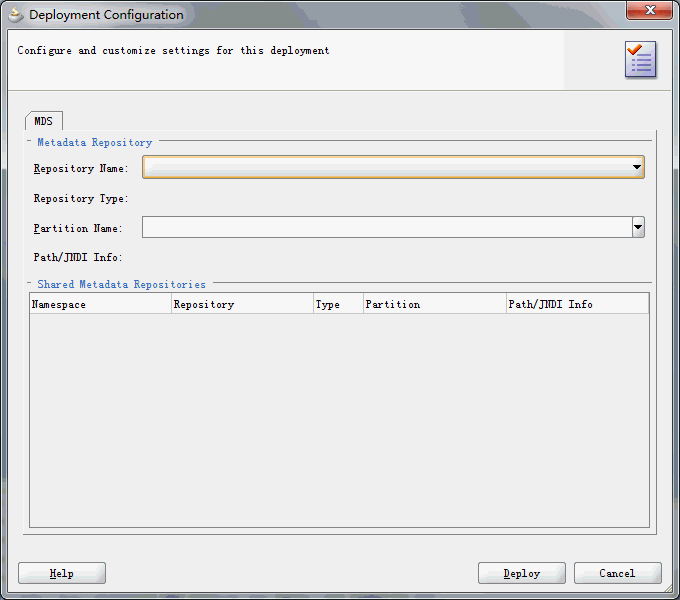The height and width of the screenshot is (600, 680).
Task: Open the Repository Name dropdown arrow
Action: point(637,167)
